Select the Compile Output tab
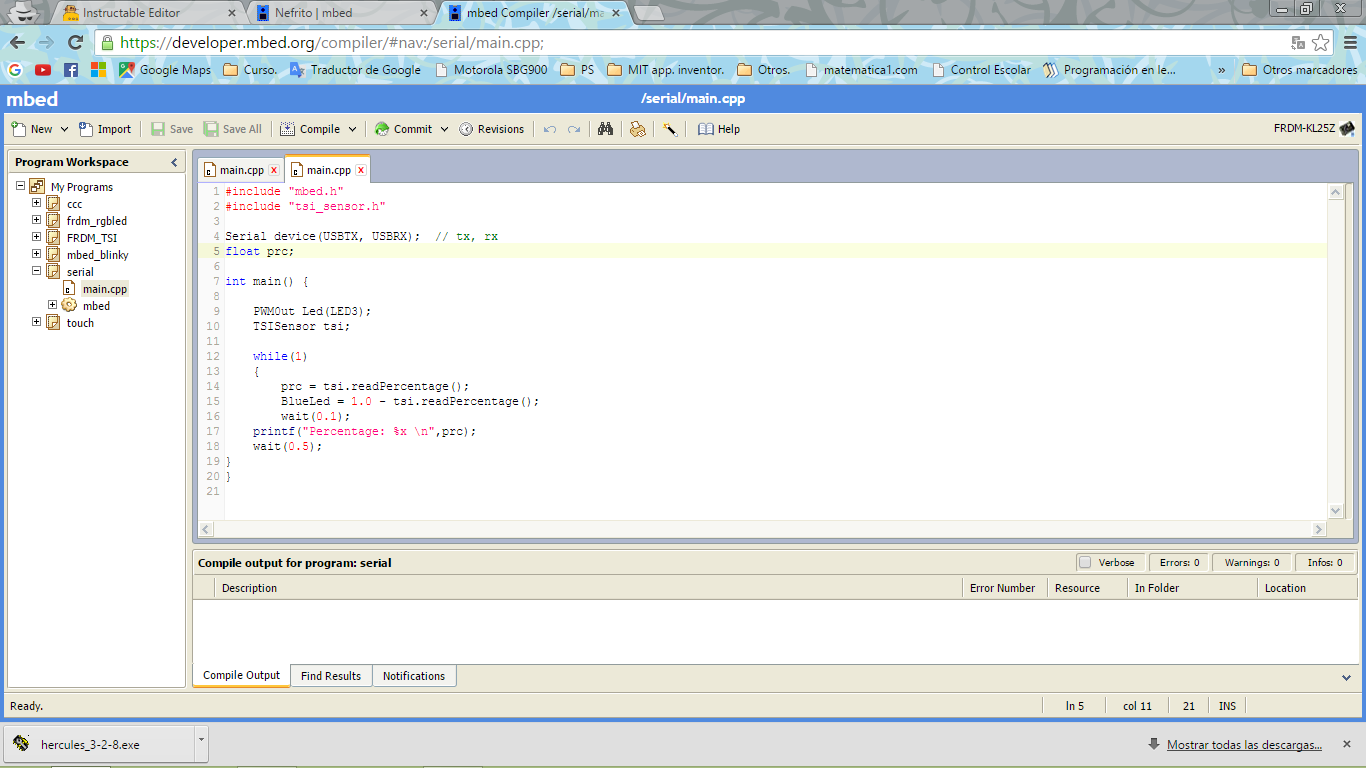The width and height of the screenshot is (1366, 768). pos(242,675)
